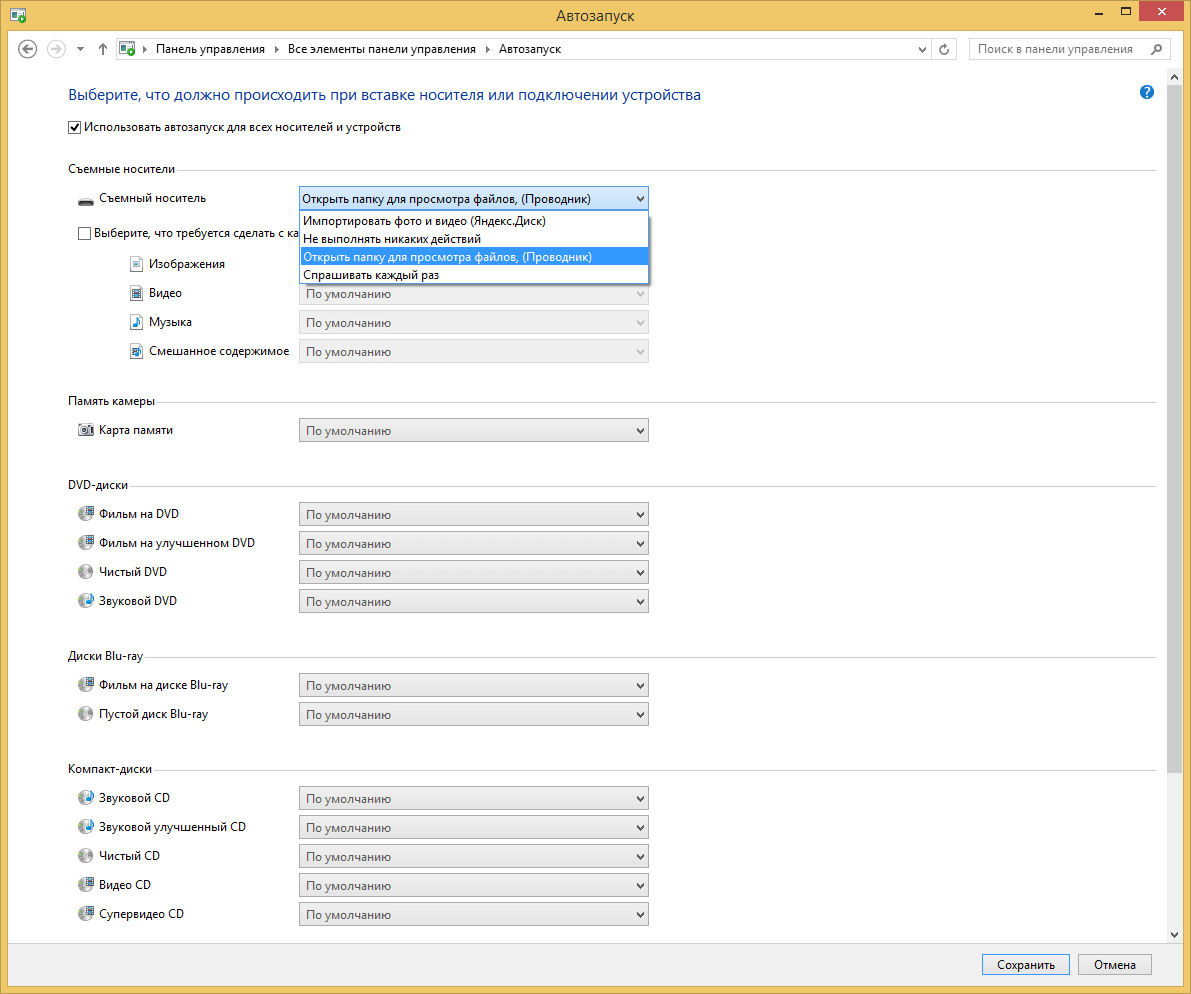Screen dimensions: 1191x994
Task: Open the Пустой диск Blu-ray dropdown
Action: click(473, 715)
